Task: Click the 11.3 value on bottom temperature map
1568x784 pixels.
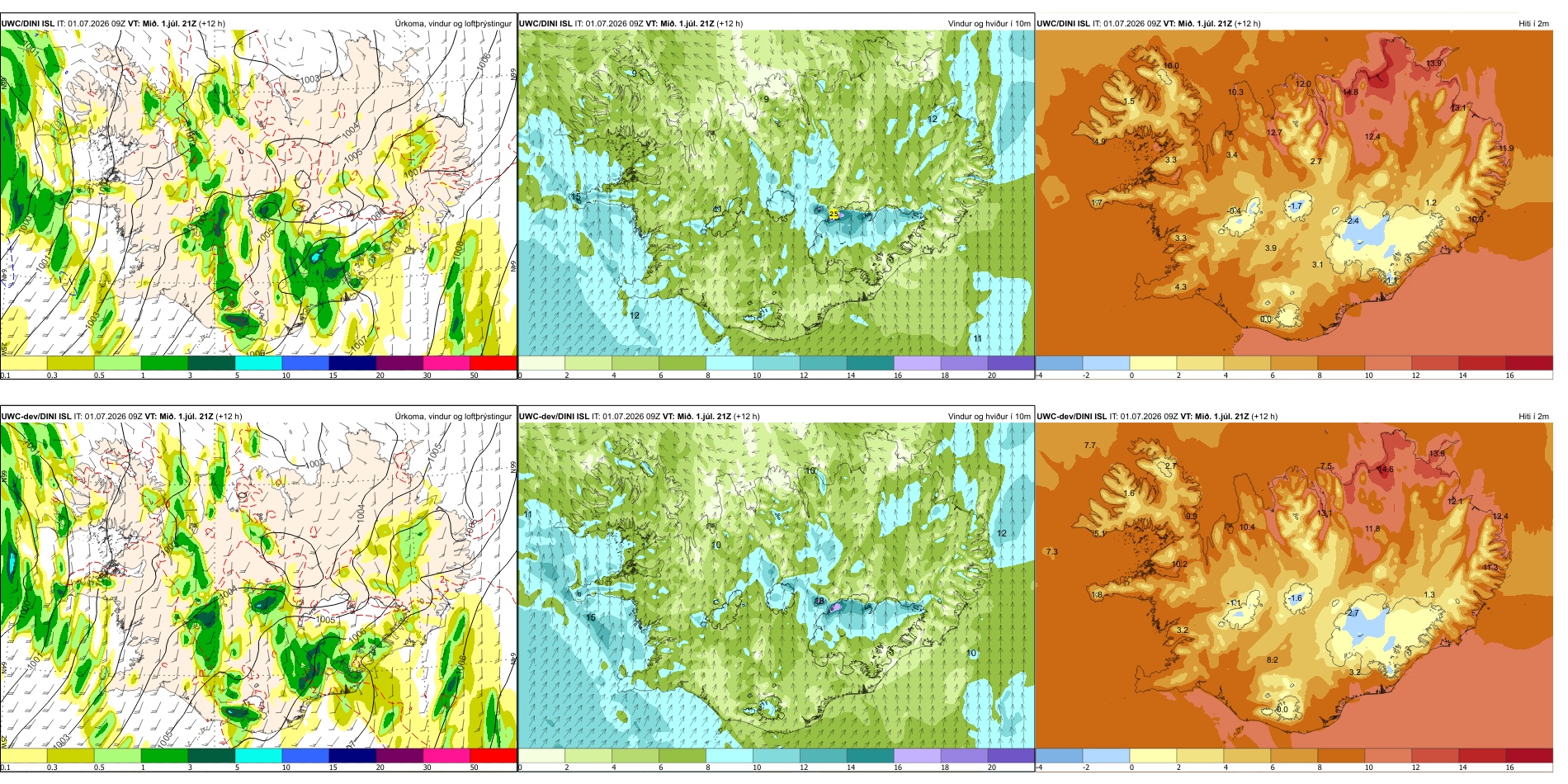Action: (x=1490, y=568)
